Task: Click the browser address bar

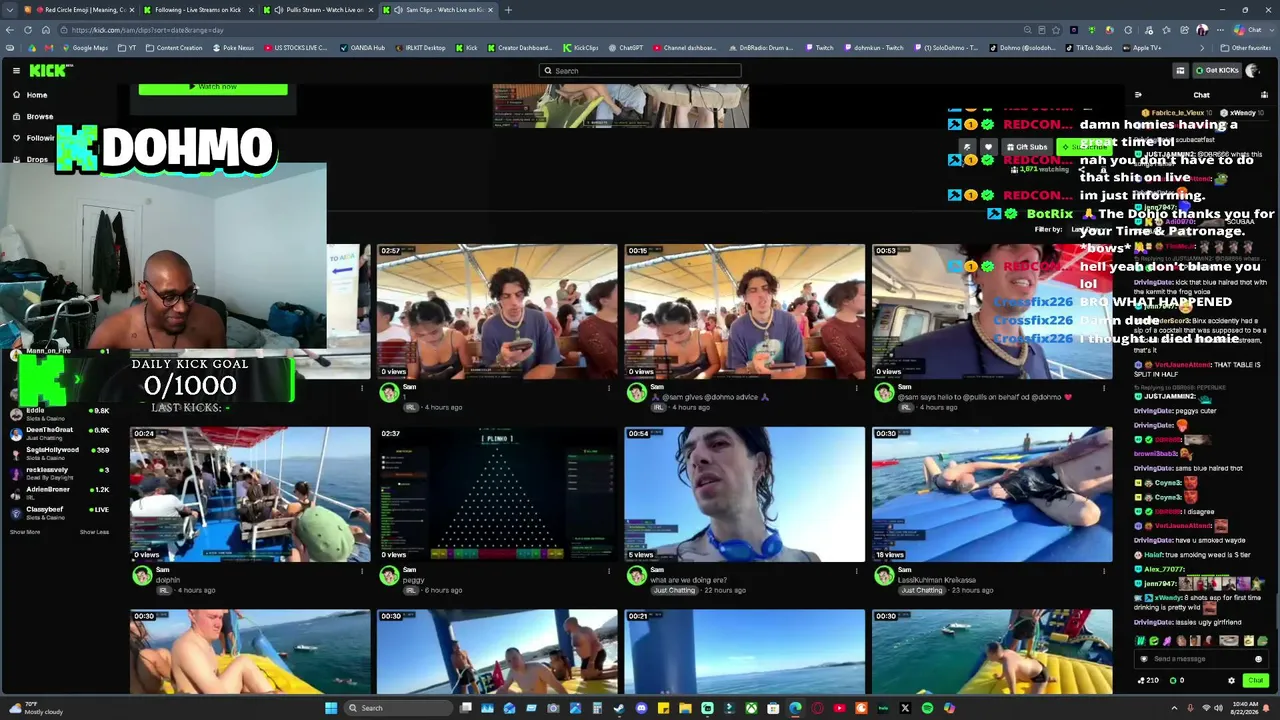Action: point(540,30)
